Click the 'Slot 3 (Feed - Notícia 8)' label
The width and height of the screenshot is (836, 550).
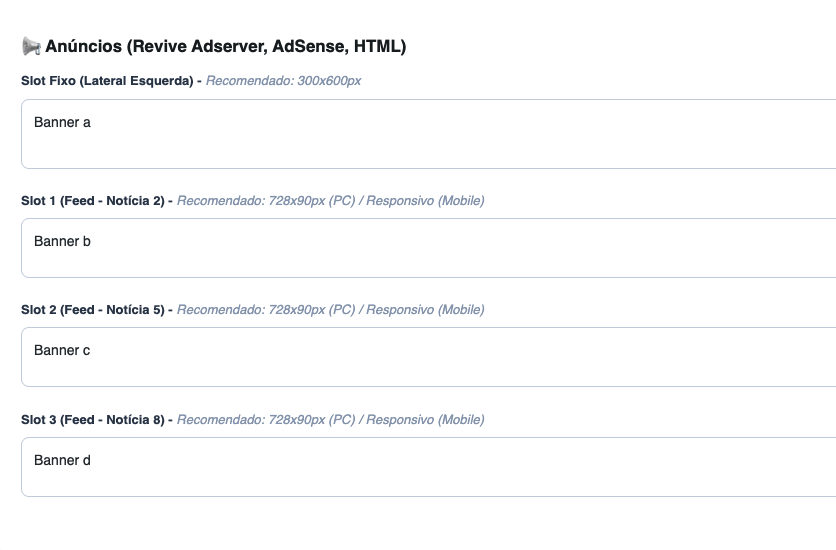(x=92, y=420)
